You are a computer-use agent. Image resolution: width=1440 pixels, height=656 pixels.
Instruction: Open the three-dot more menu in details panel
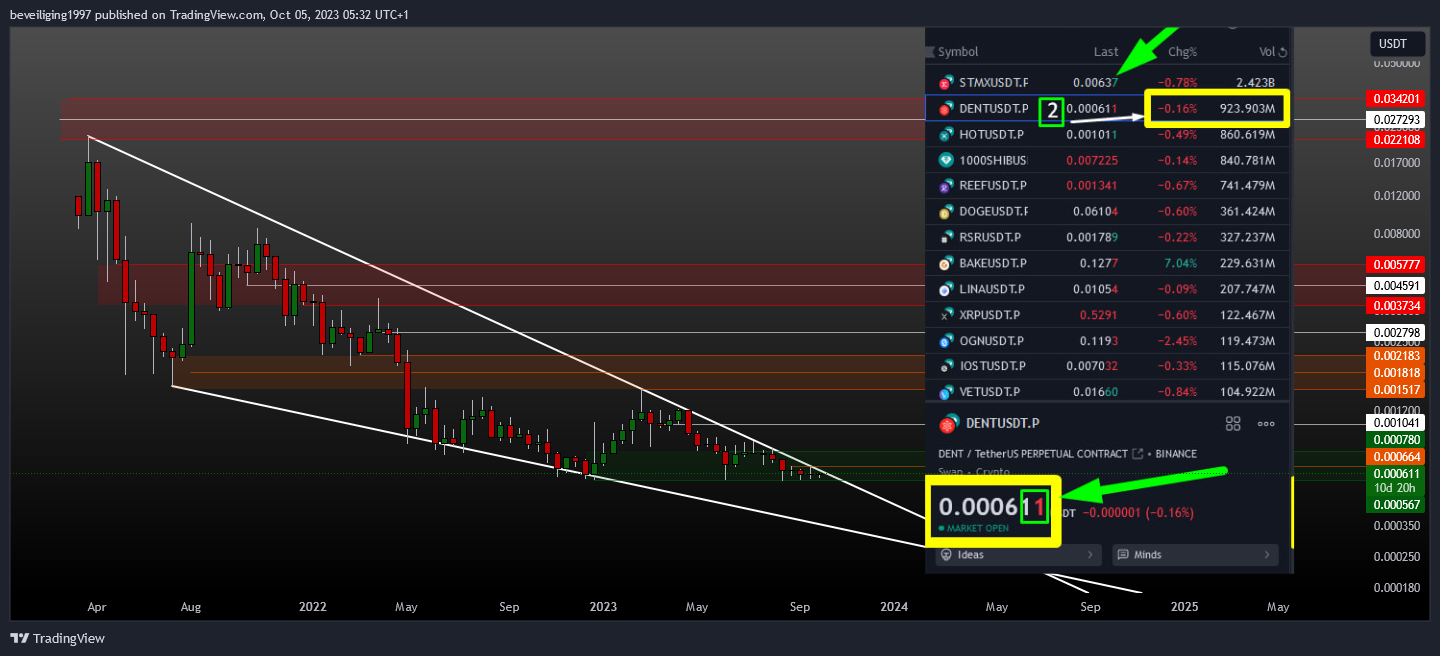tap(1266, 424)
